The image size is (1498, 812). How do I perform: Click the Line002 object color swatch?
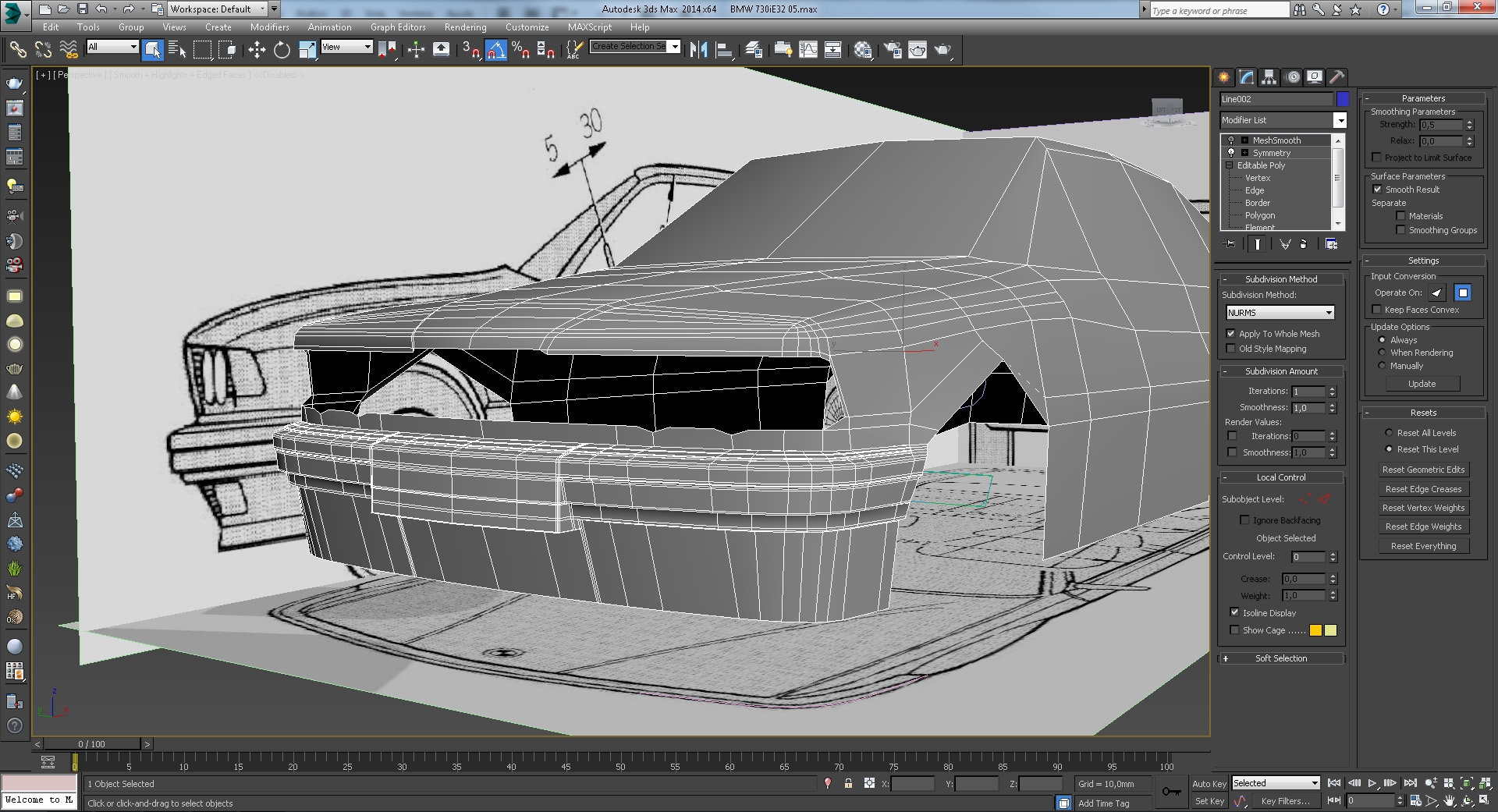[x=1342, y=99]
